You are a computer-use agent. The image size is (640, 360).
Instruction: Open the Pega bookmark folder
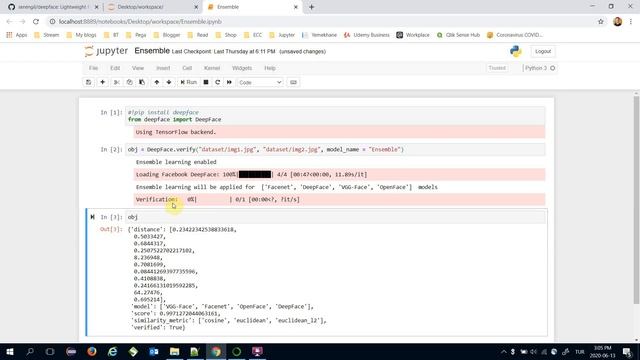tap(136, 35)
